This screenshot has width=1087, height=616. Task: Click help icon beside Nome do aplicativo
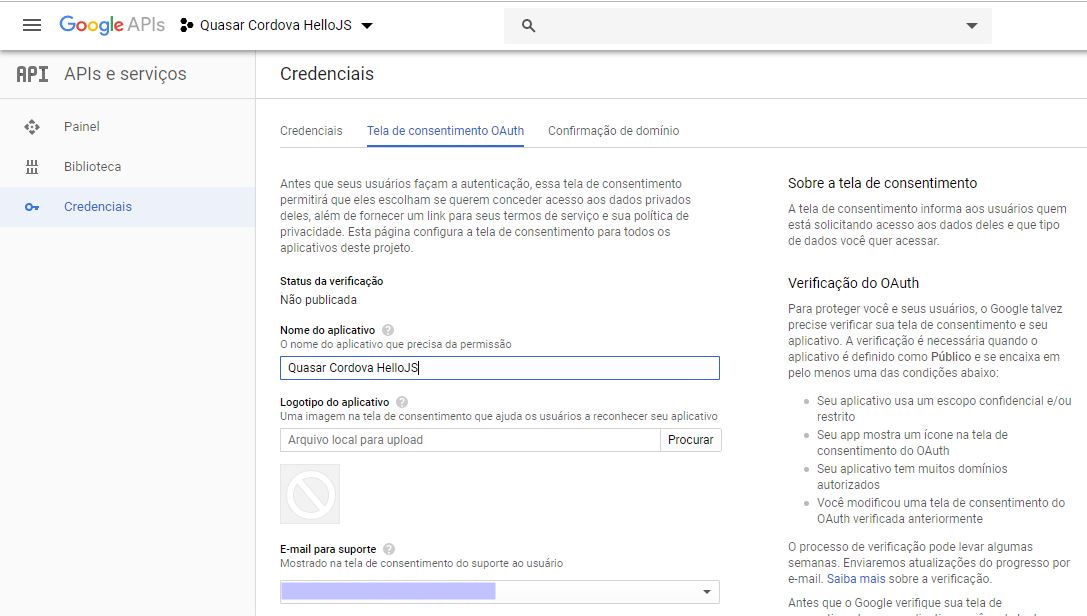pyautogui.click(x=388, y=330)
